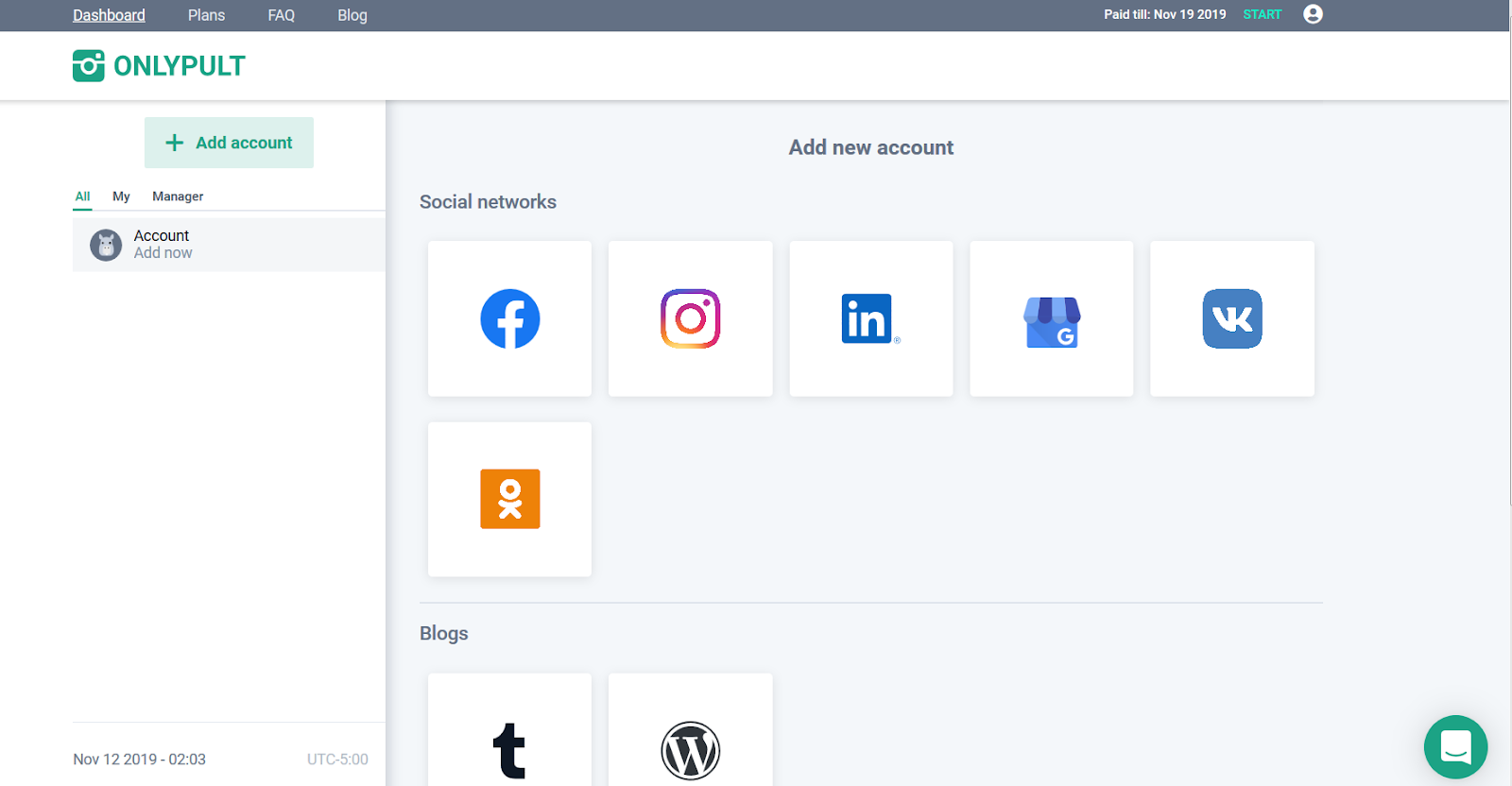
Task: Click the Add now text under Account
Action: [x=163, y=253]
